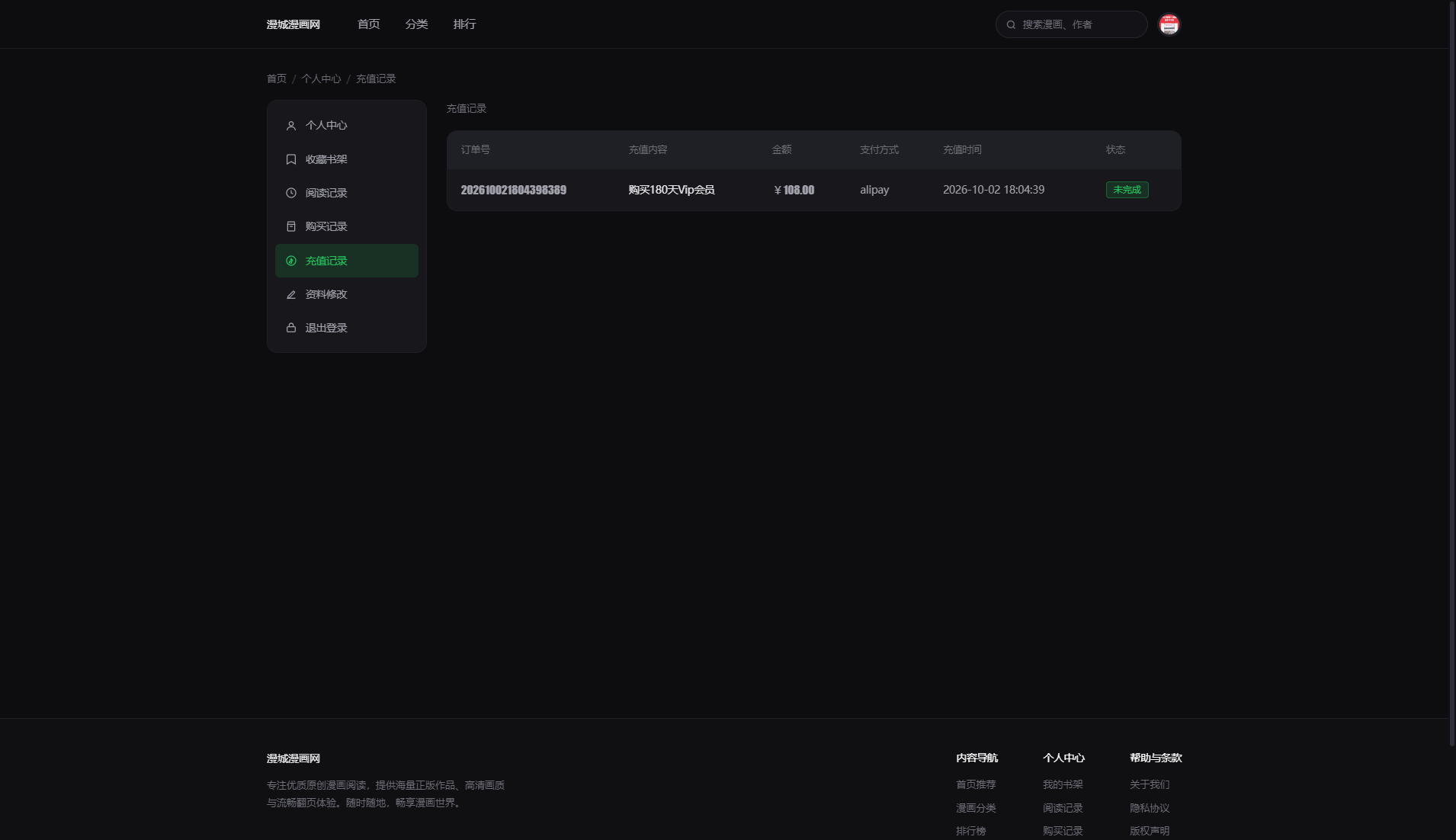Open footer link 关于我们
Screen dimensions: 1456x840
tap(1150, 784)
